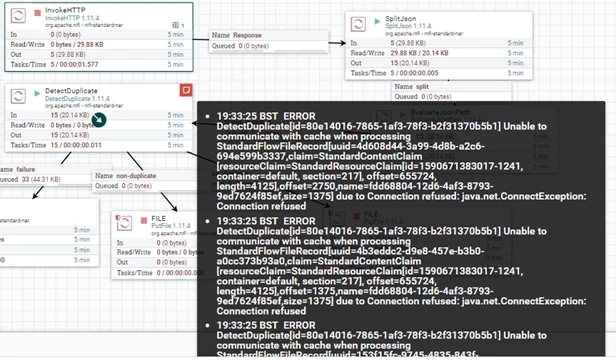
Task: Click FILE processor In value '0 (0 bytes)'
Action: 171,243
